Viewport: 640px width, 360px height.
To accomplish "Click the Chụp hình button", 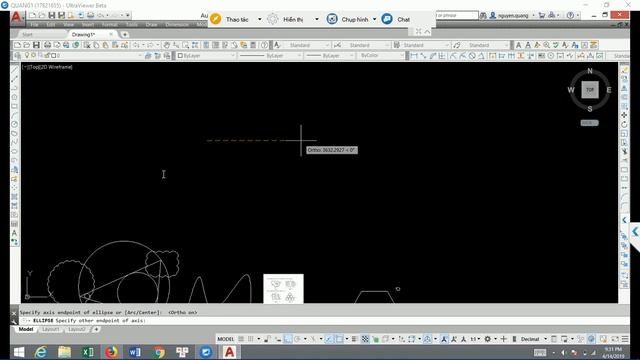I will [348, 19].
